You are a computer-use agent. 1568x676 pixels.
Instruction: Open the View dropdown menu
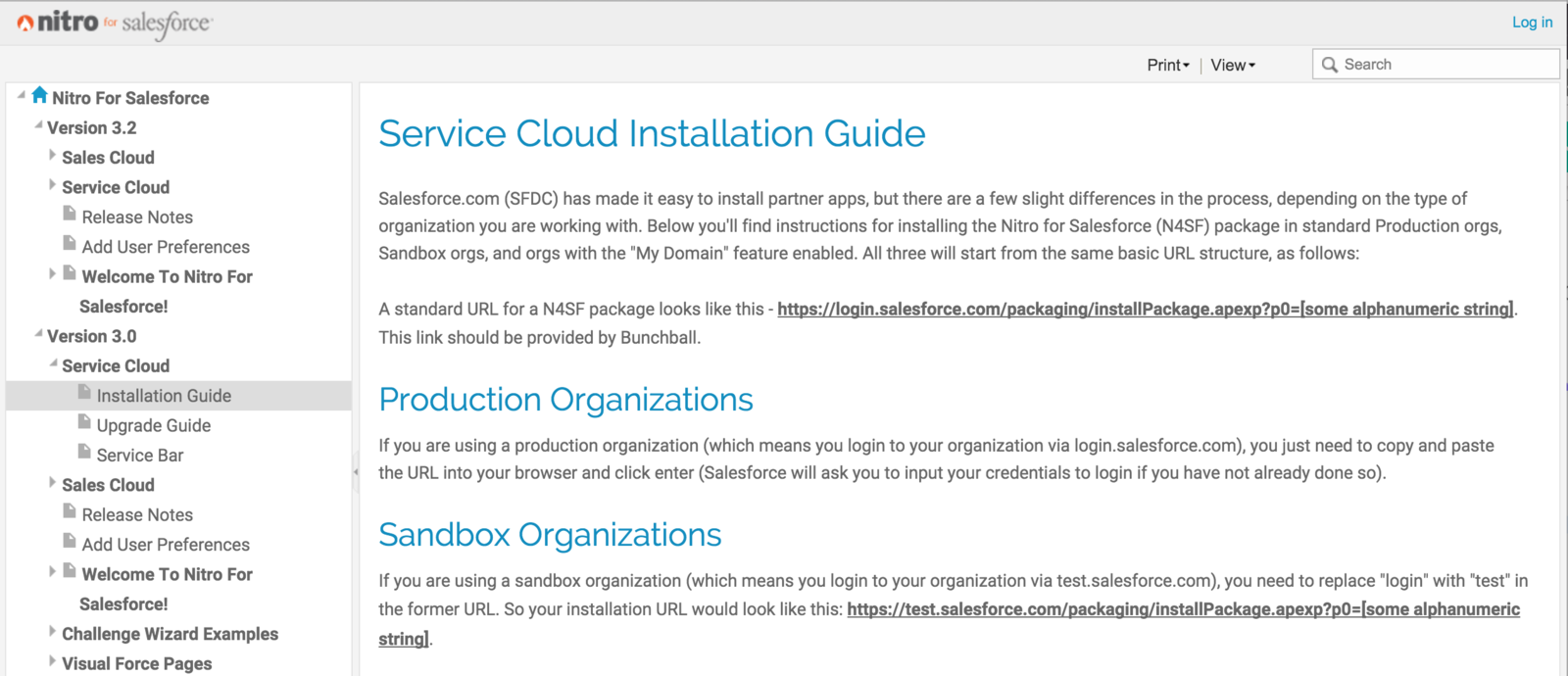1233,65
